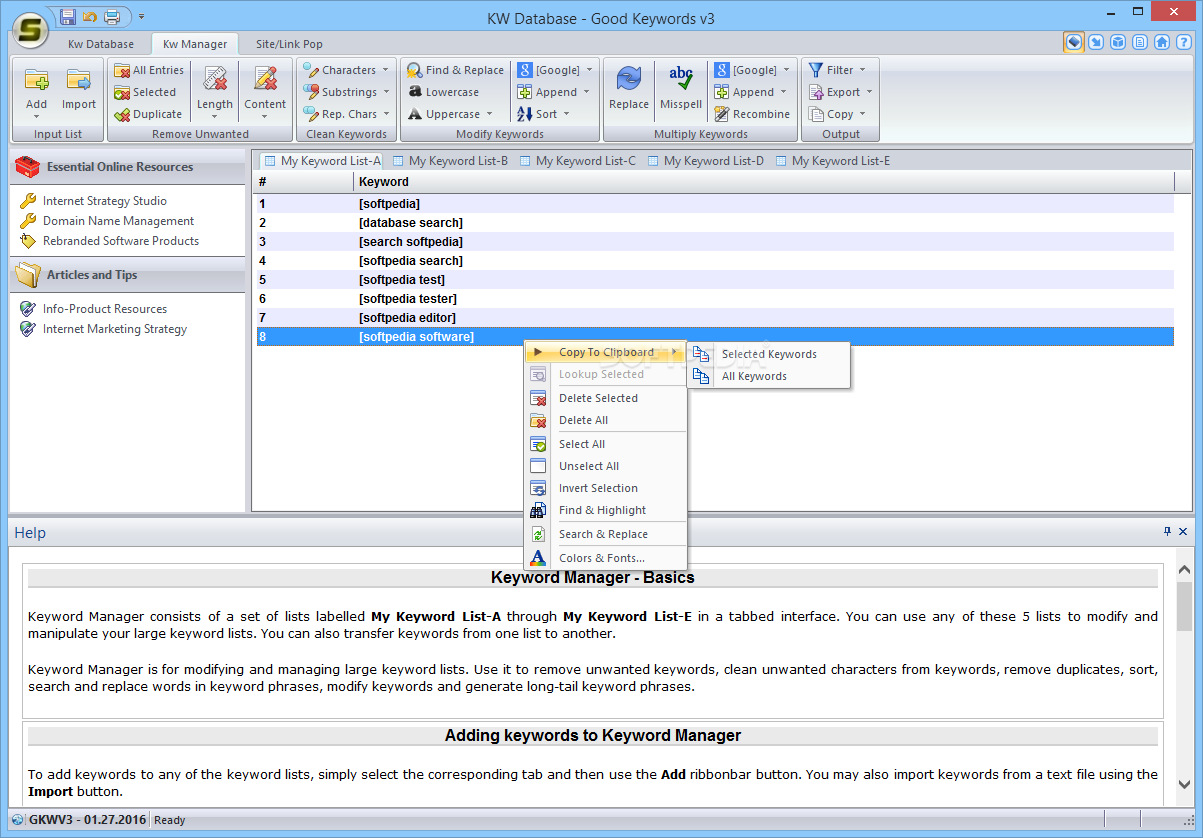Click the Save icon in quick access toolbar
This screenshot has height=838, width=1203.
68,17
